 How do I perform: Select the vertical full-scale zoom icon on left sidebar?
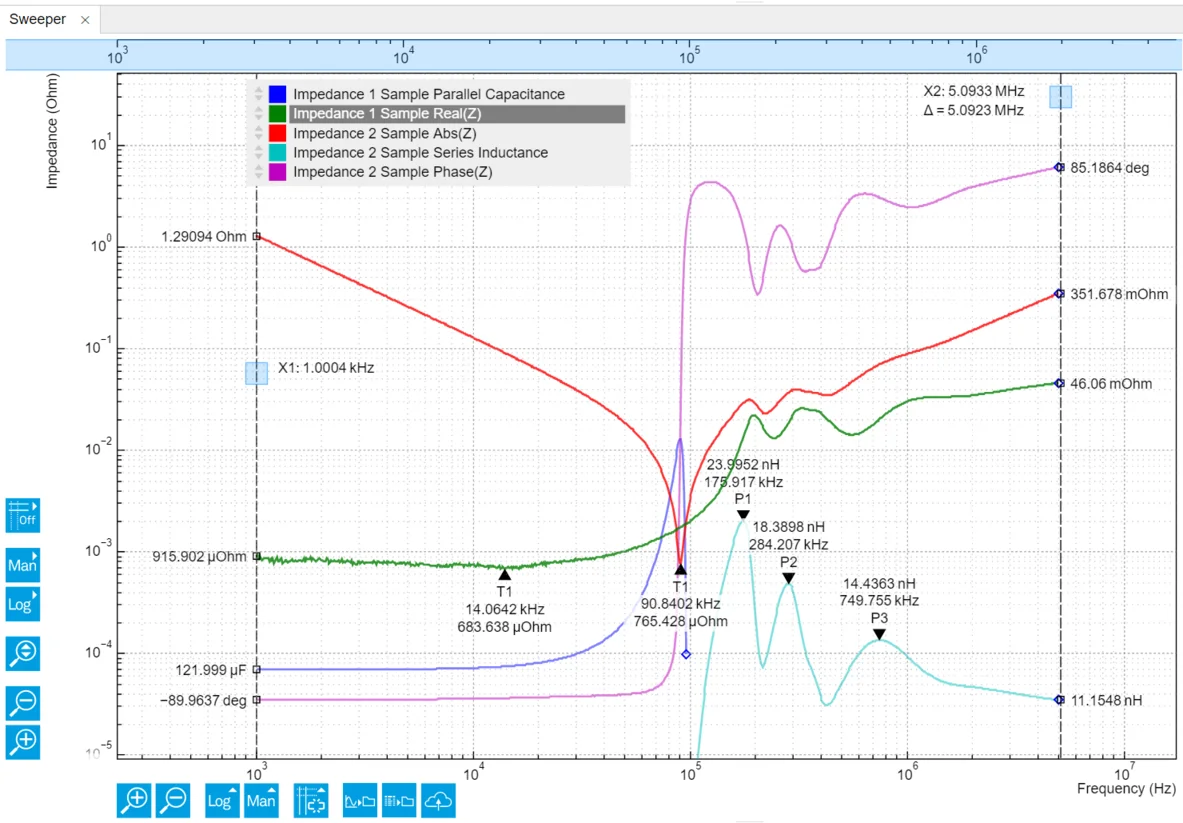coord(22,653)
